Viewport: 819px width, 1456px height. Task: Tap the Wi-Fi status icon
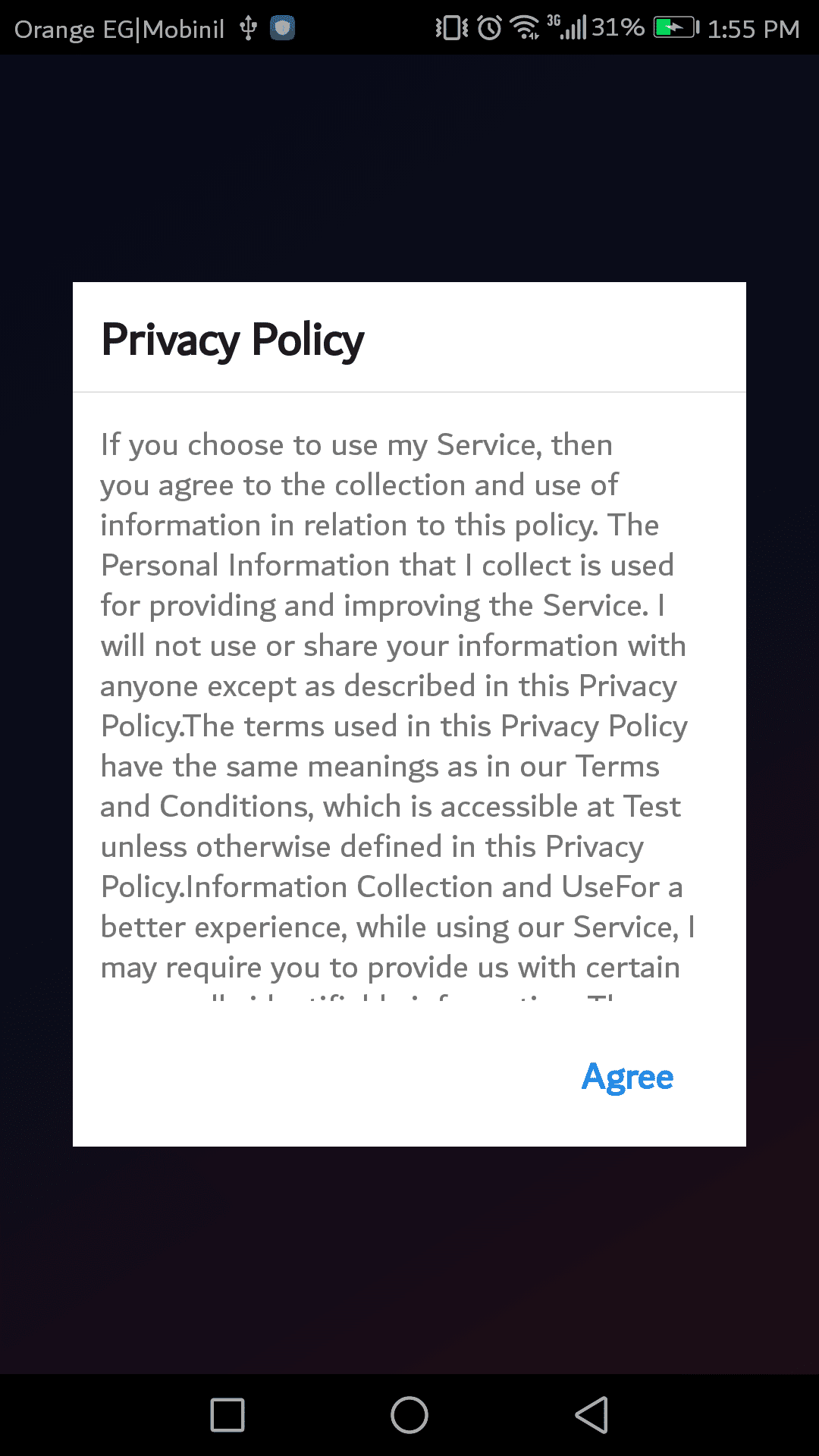click(x=525, y=29)
